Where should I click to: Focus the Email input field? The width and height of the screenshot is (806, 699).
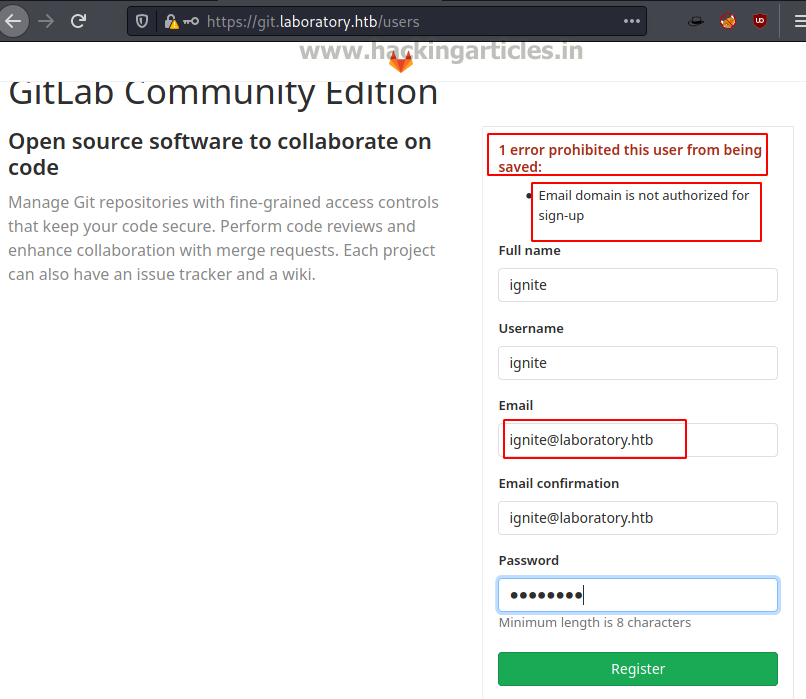click(638, 440)
